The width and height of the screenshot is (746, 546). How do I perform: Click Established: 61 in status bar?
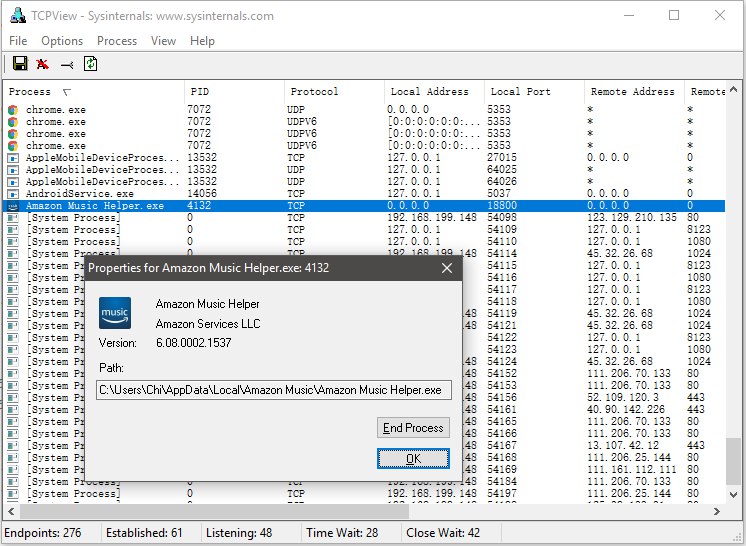[x=144, y=533]
